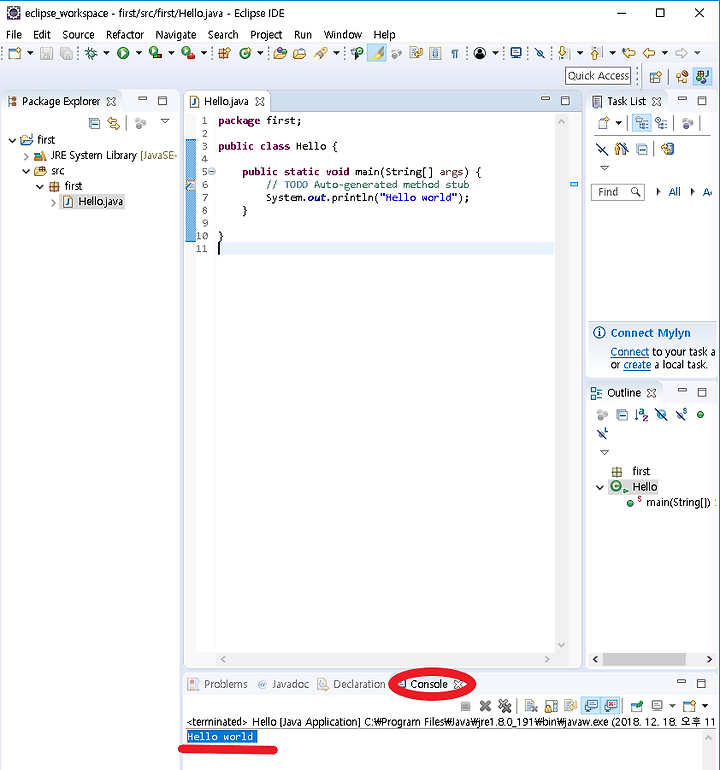Toggle Show Console on Standard Out change

tap(591, 706)
